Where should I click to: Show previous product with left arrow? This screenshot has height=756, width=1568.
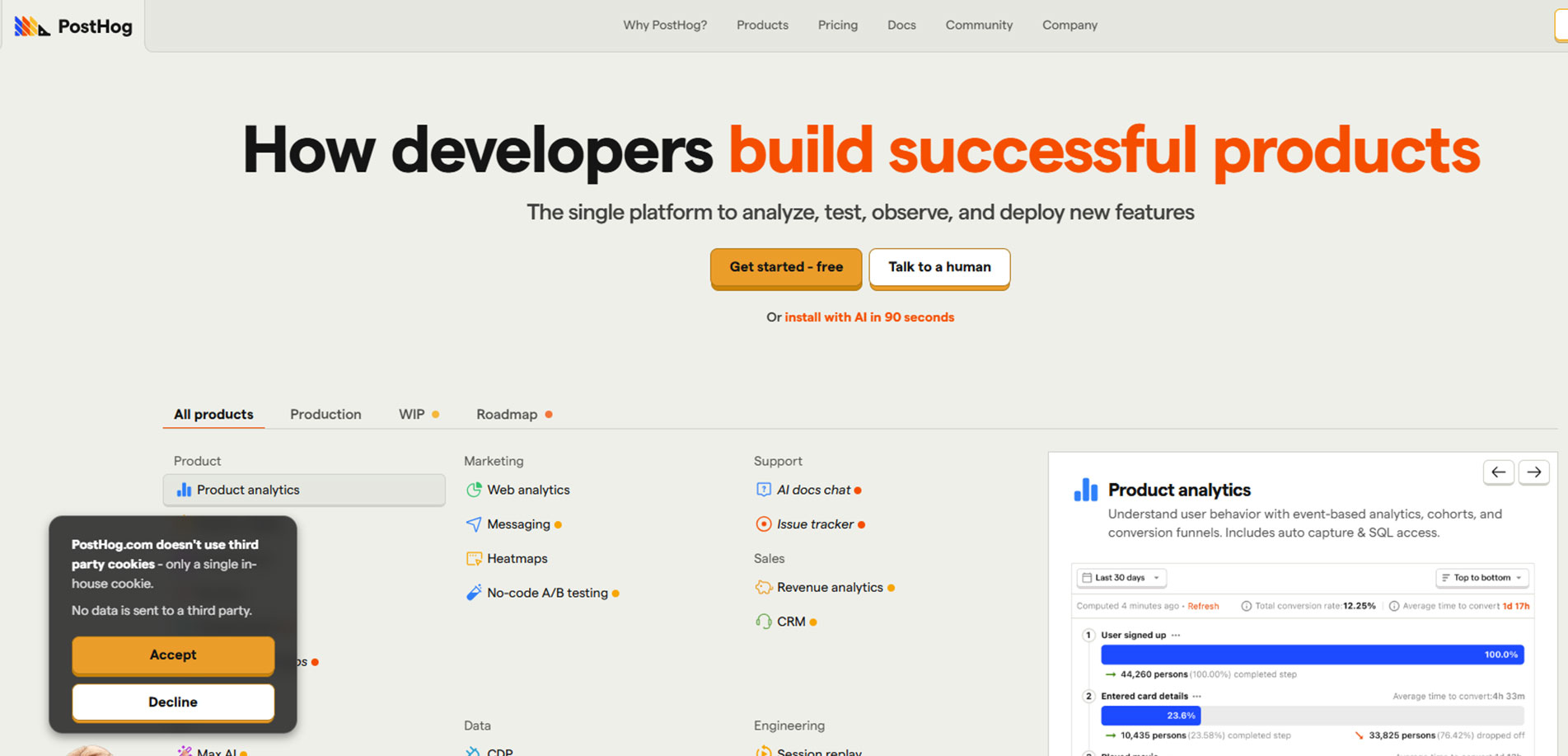[x=1499, y=472]
